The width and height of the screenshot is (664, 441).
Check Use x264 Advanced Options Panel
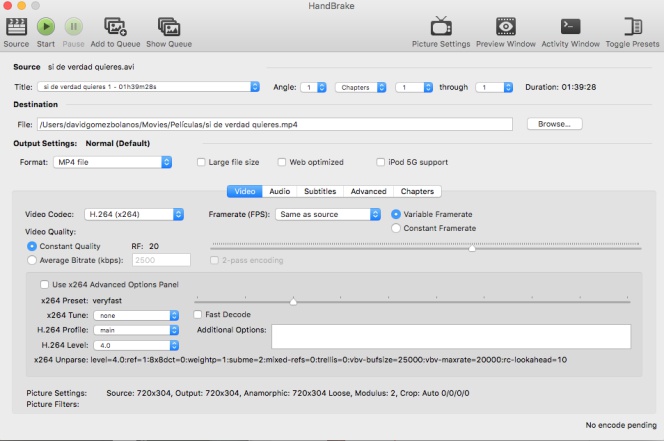(44, 284)
